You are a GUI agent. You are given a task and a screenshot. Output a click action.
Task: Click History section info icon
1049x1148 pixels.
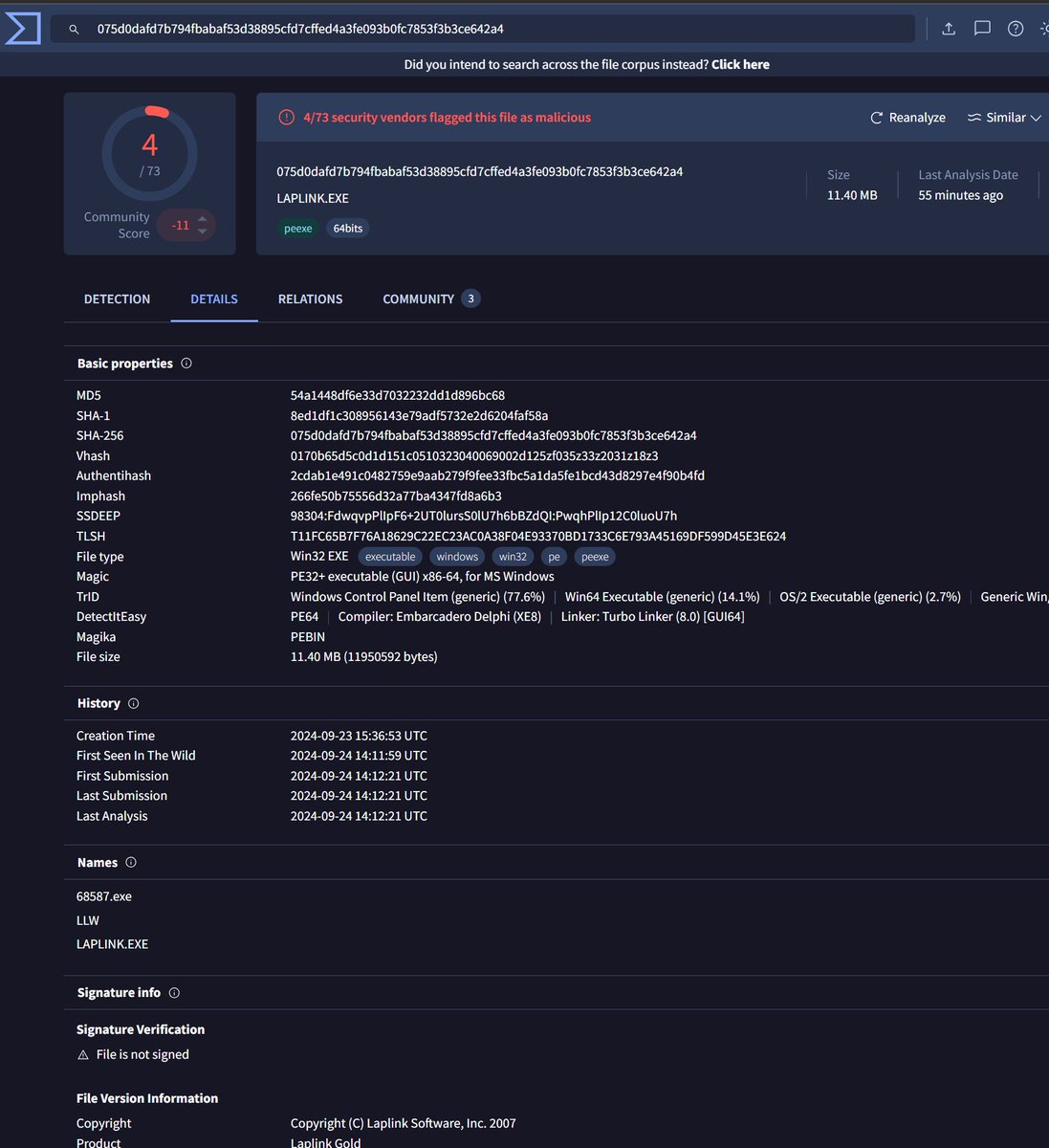pos(134,703)
